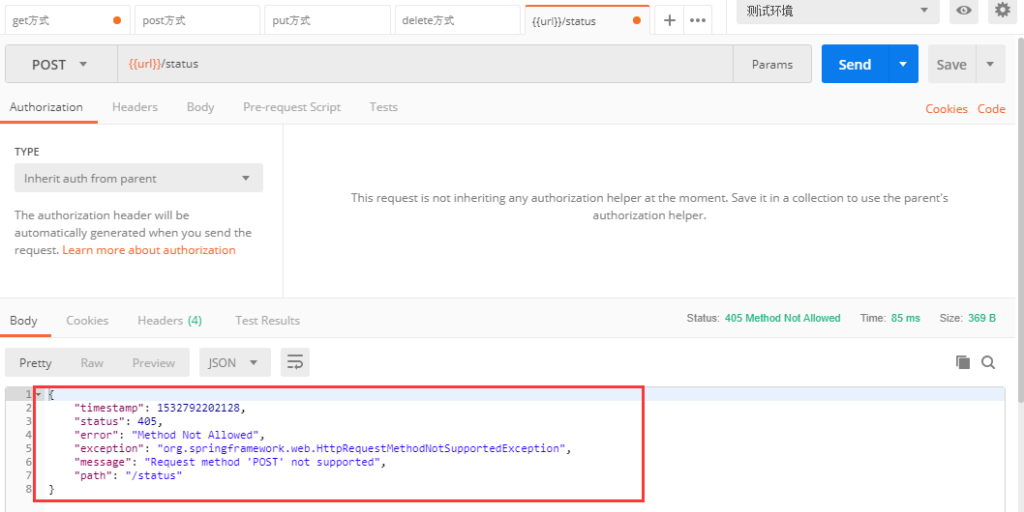Copy response body to clipboard
Screen dimensions: 1024x512
pos(963,362)
